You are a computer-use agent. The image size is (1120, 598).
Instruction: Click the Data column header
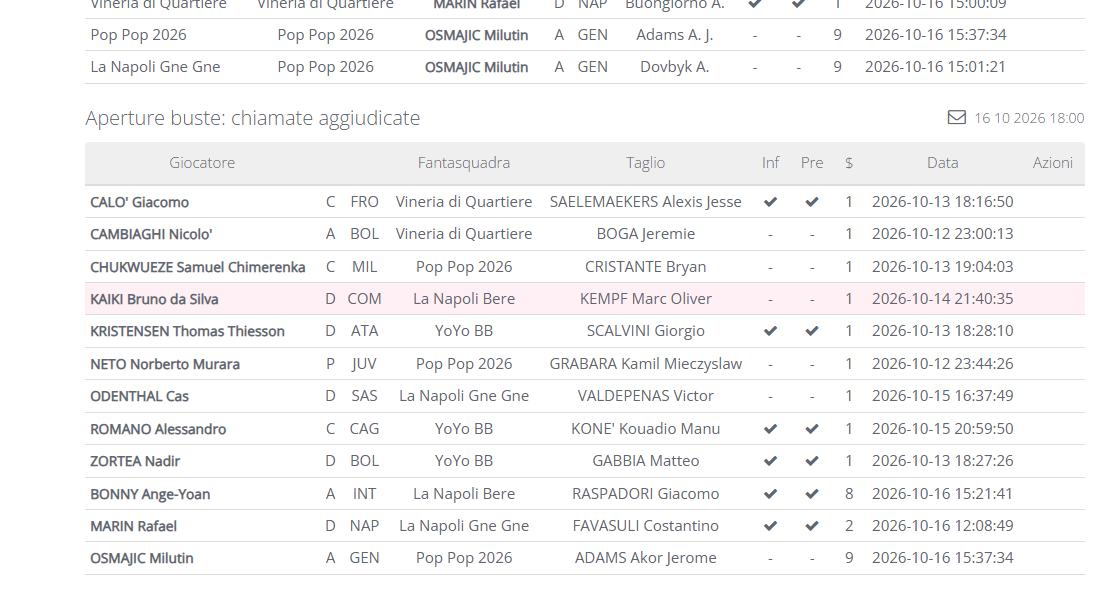pos(943,163)
